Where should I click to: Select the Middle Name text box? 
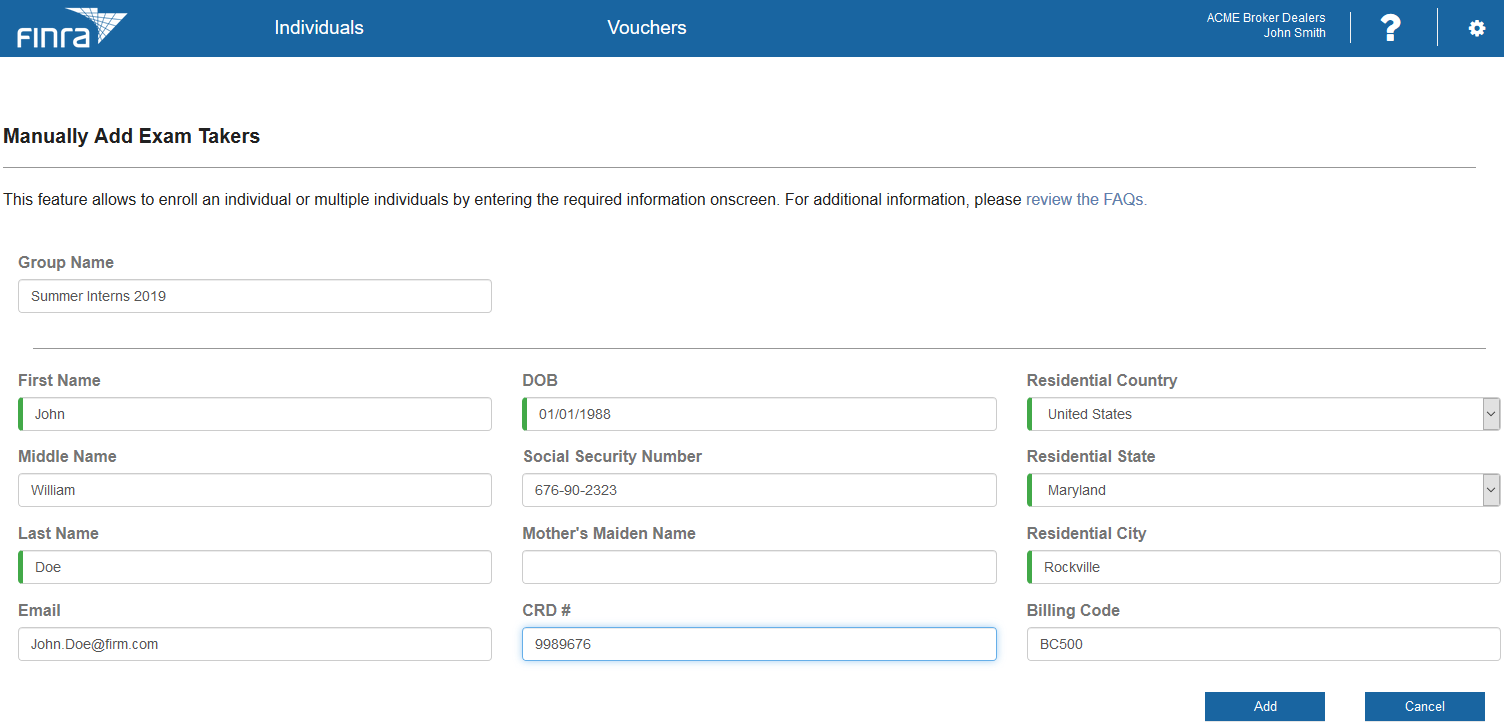[x=255, y=490]
